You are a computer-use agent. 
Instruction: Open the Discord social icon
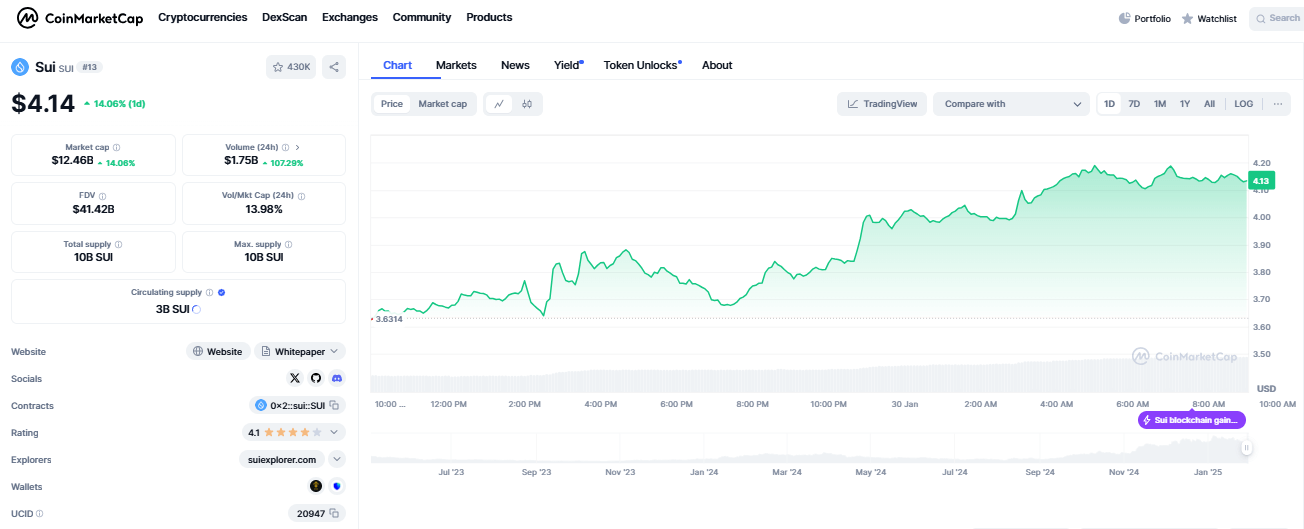tap(337, 378)
